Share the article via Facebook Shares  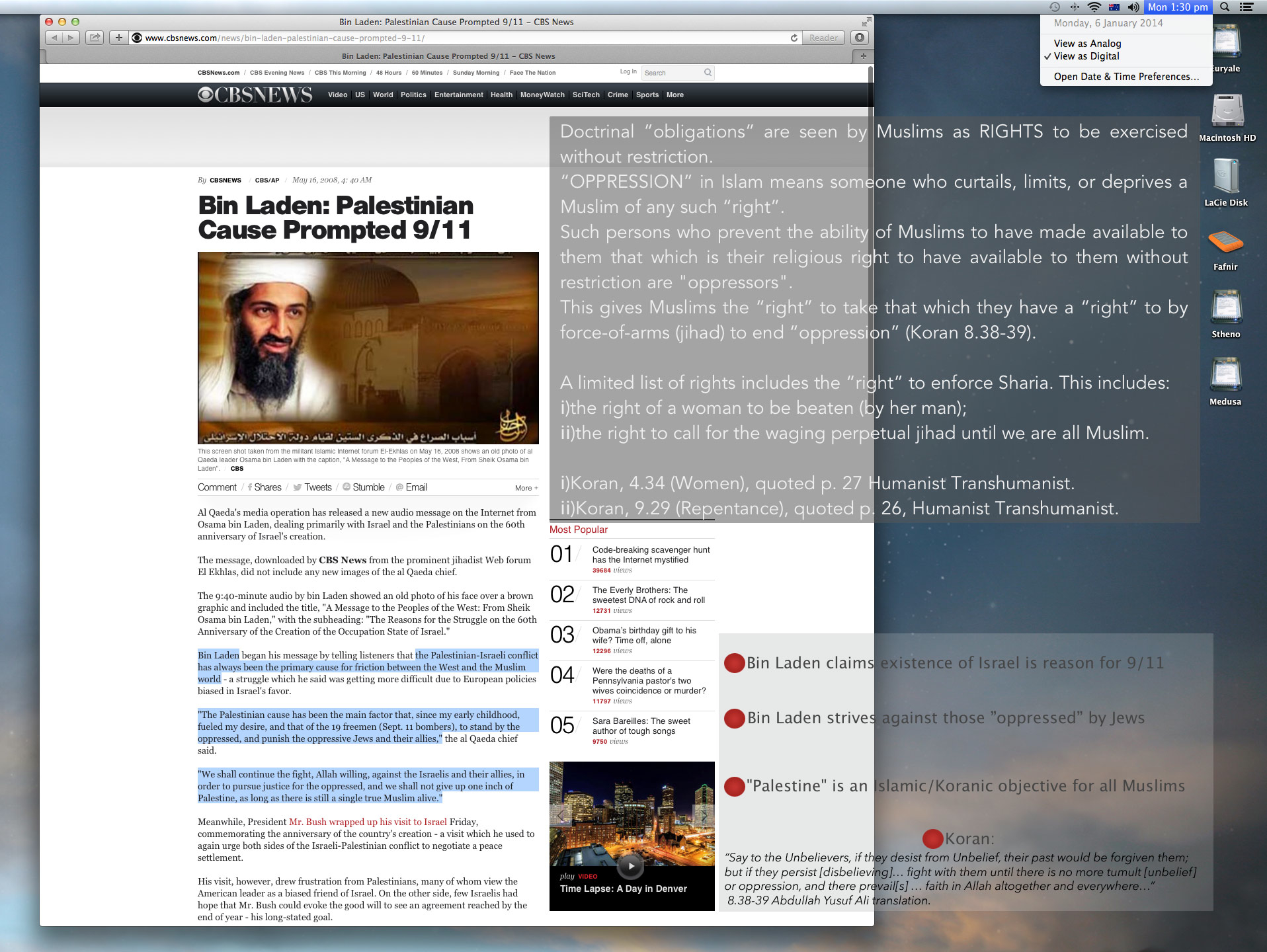point(265,487)
